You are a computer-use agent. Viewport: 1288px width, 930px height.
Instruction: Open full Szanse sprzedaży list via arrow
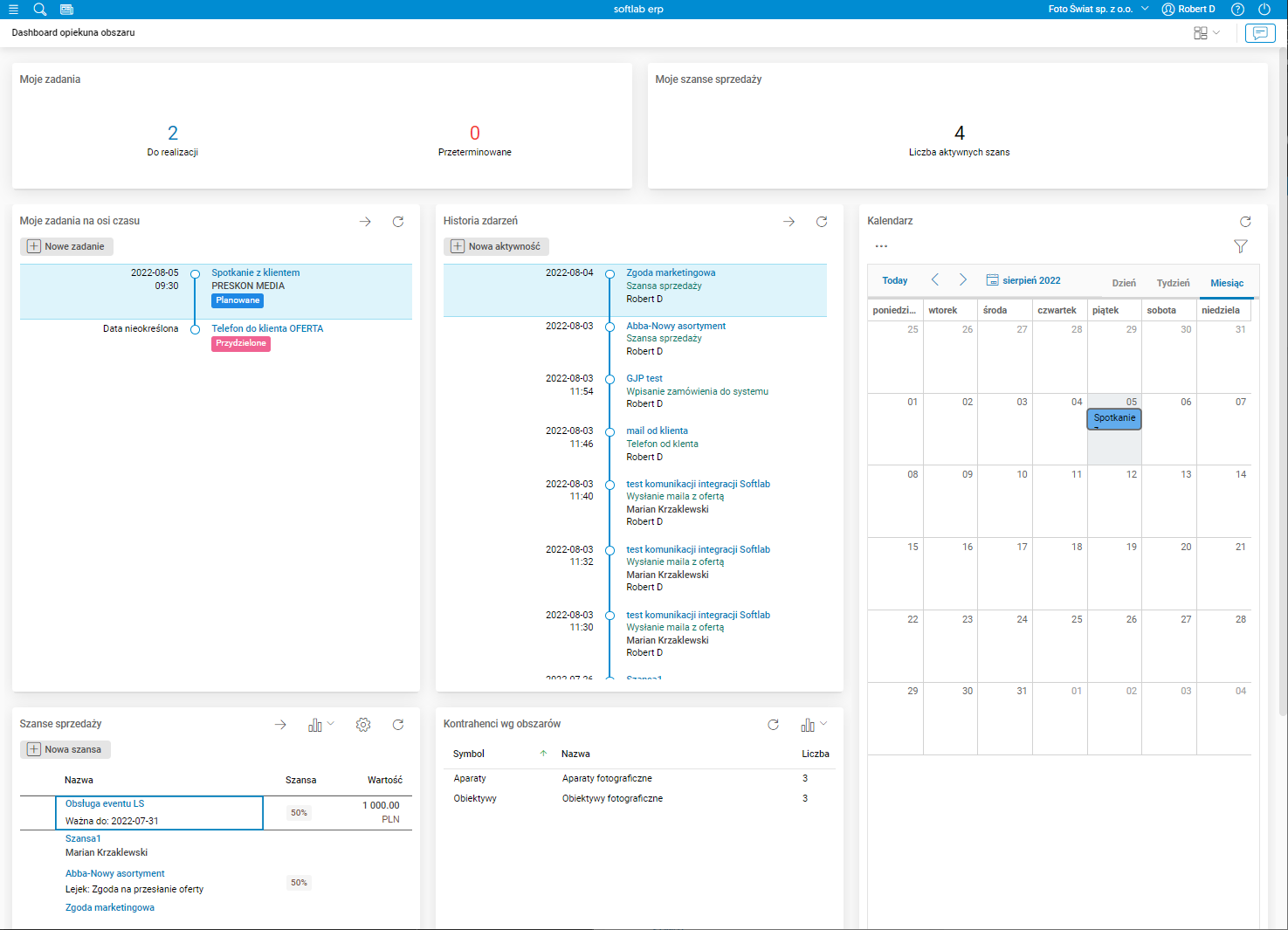(280, 725)
